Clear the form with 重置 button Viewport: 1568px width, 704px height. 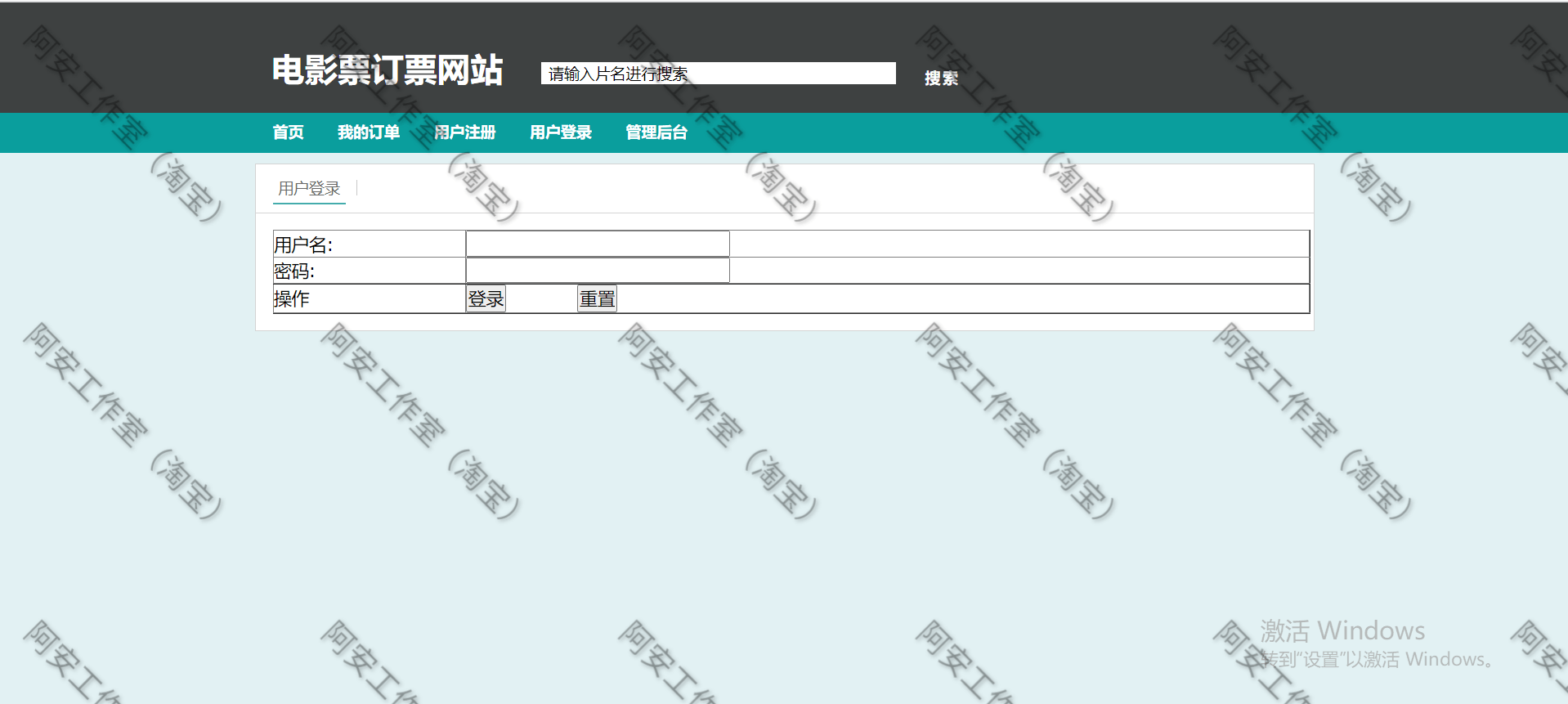coord(597,299)
